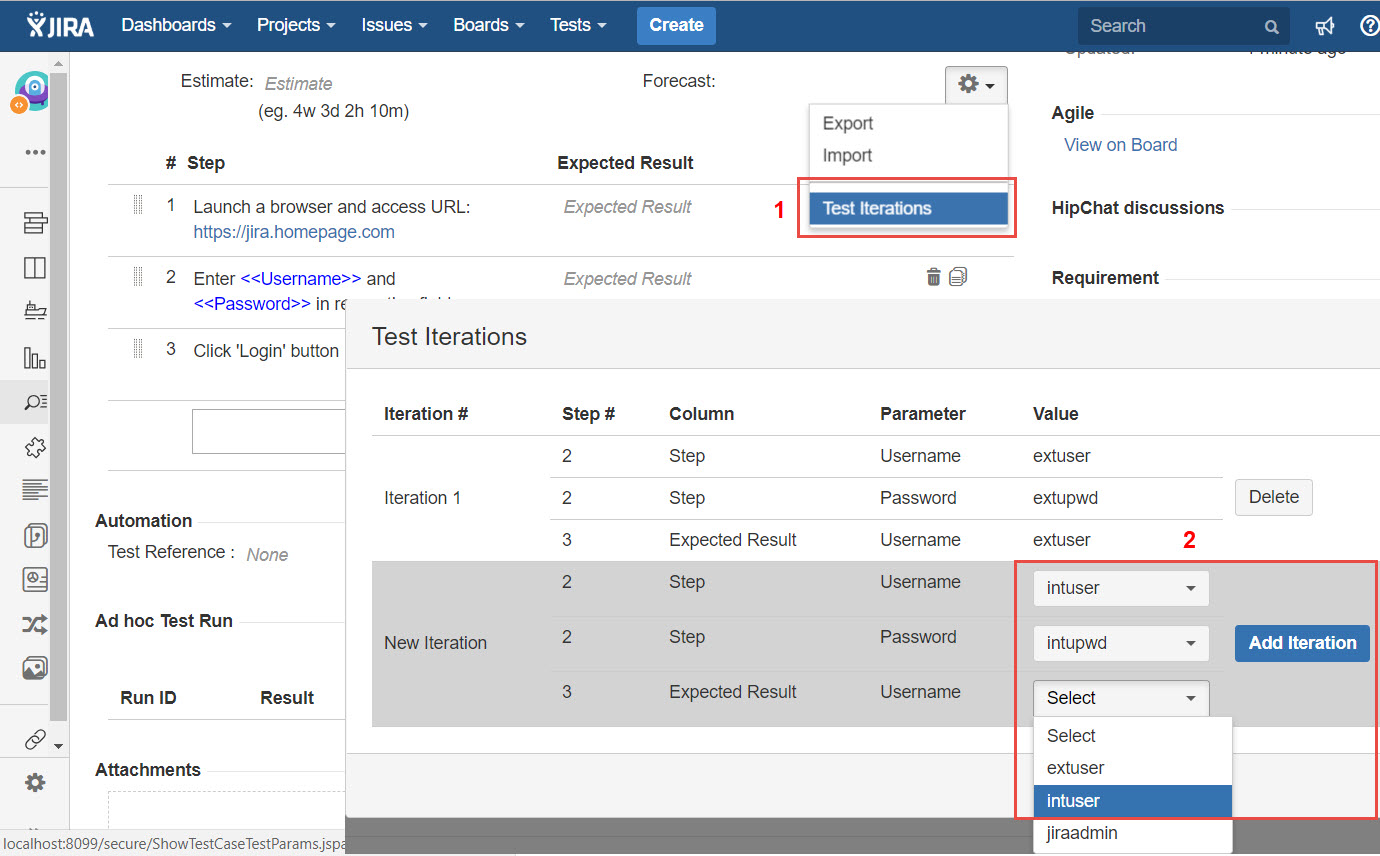
Task: Open the View on Board link
Action: [x=1120, y=145]
